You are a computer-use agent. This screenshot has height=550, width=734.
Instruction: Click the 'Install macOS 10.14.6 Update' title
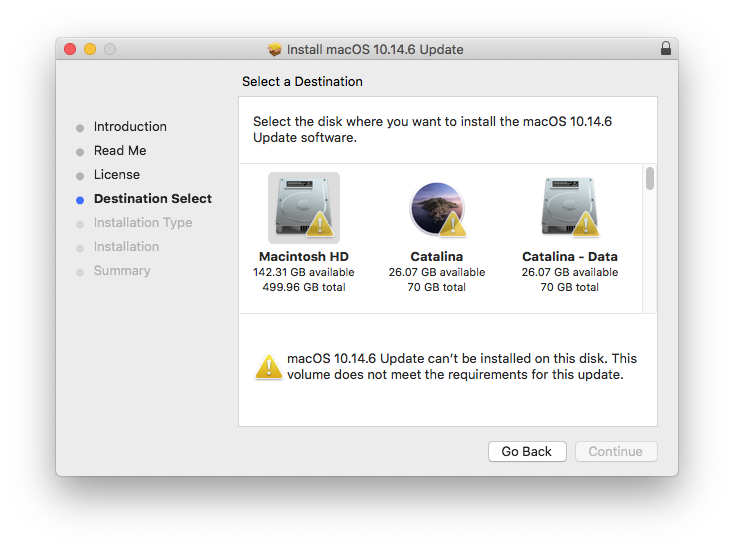pos(375,49)
